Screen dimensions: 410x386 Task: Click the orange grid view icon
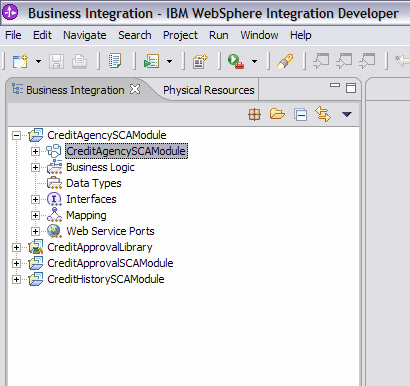255,115
